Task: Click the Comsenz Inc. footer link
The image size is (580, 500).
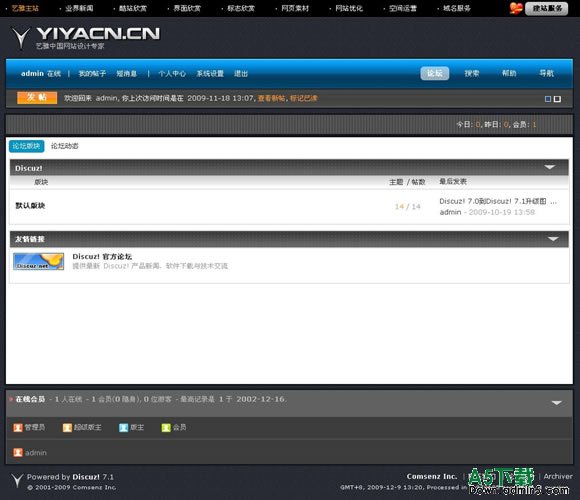Action: [432, 476]
